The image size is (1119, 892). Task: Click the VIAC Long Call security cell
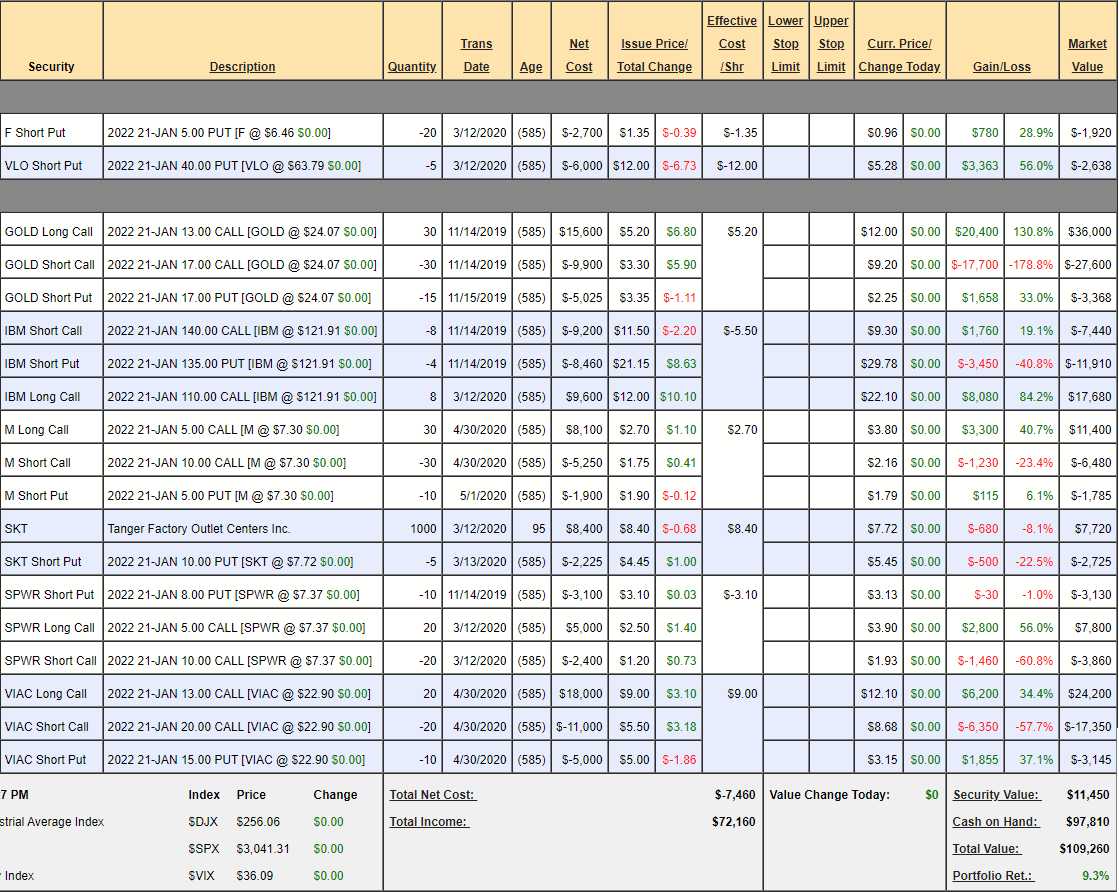(x=46, y=694)
